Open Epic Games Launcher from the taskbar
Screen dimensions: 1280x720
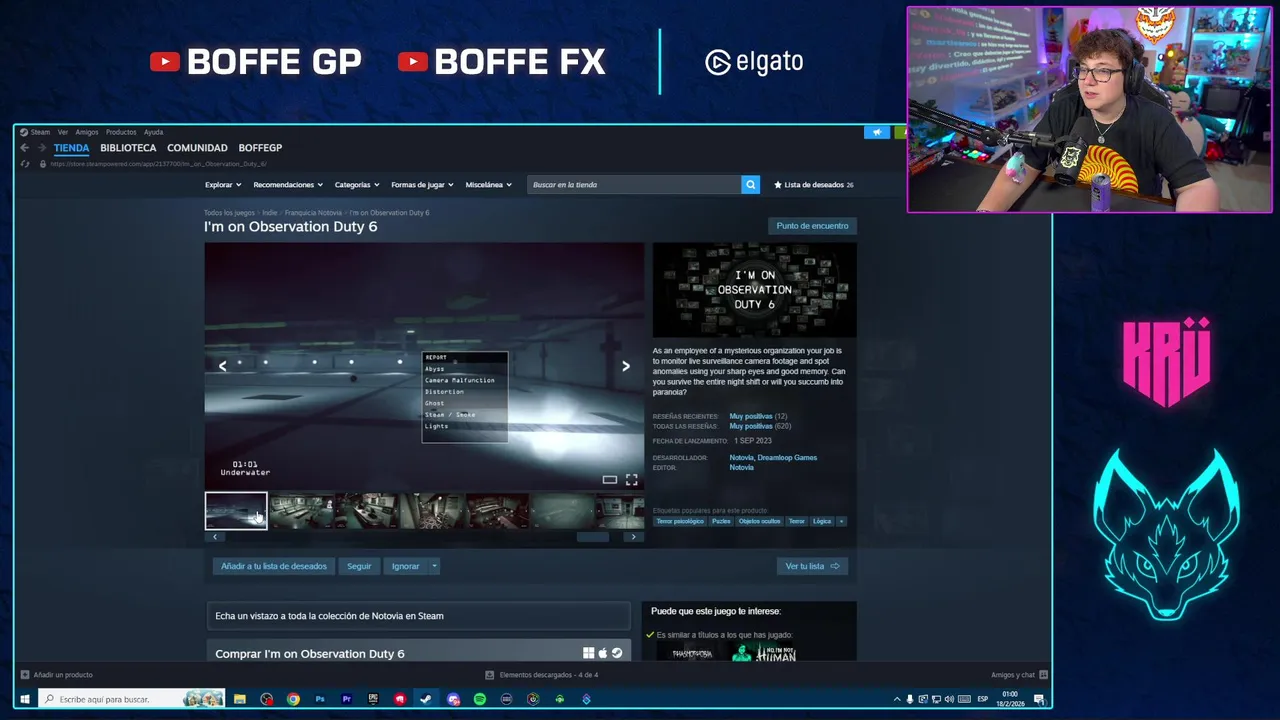point(373,699)
